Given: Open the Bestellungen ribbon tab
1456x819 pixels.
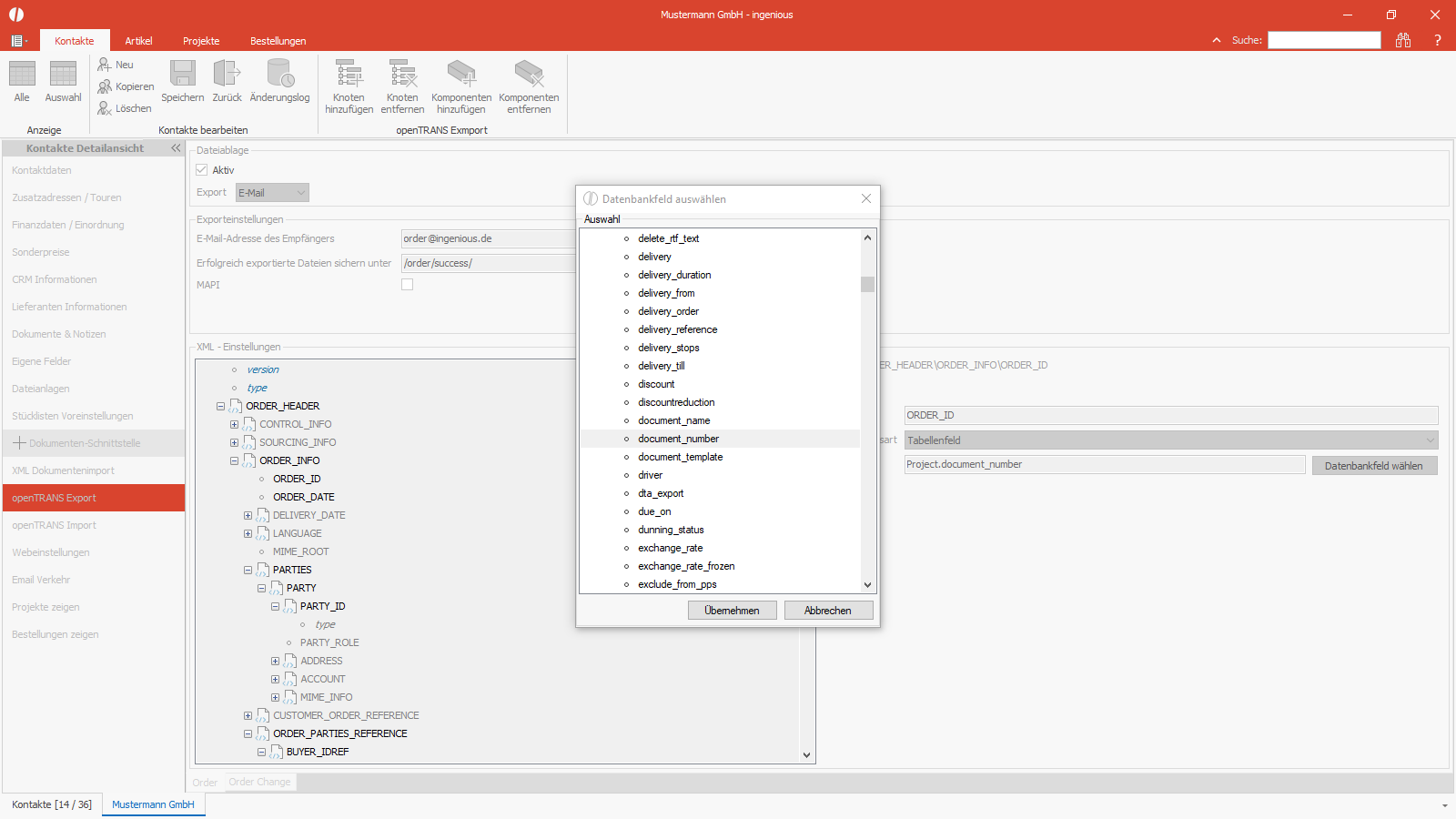Looking at the screenshot, I should (278, 41).
